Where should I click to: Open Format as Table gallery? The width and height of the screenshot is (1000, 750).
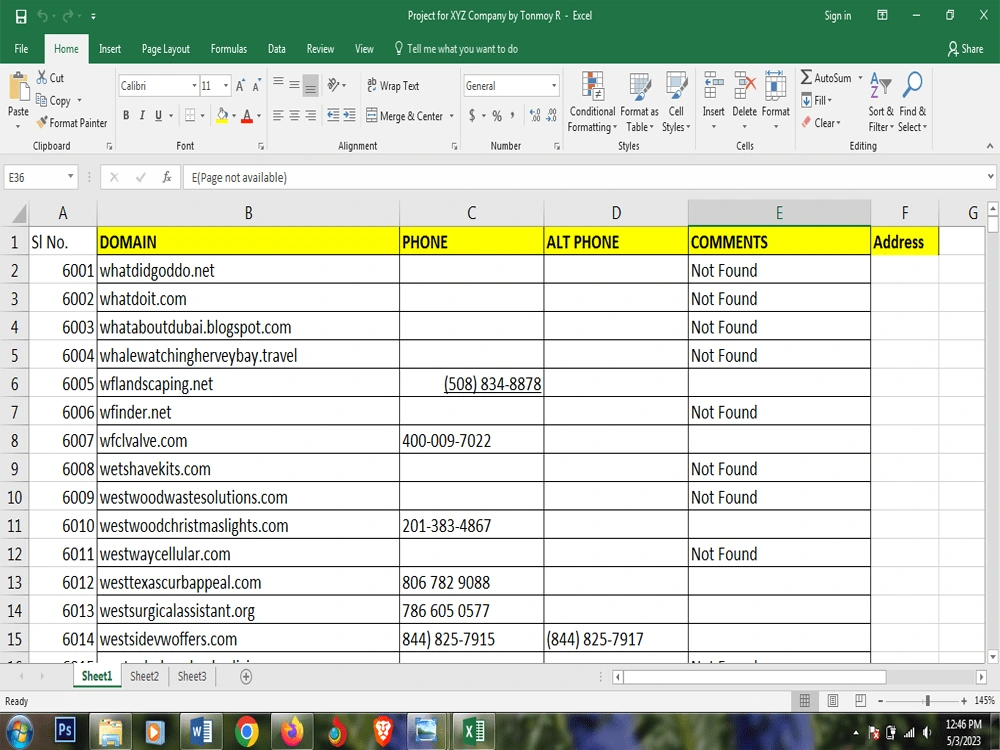coord(640,102)
